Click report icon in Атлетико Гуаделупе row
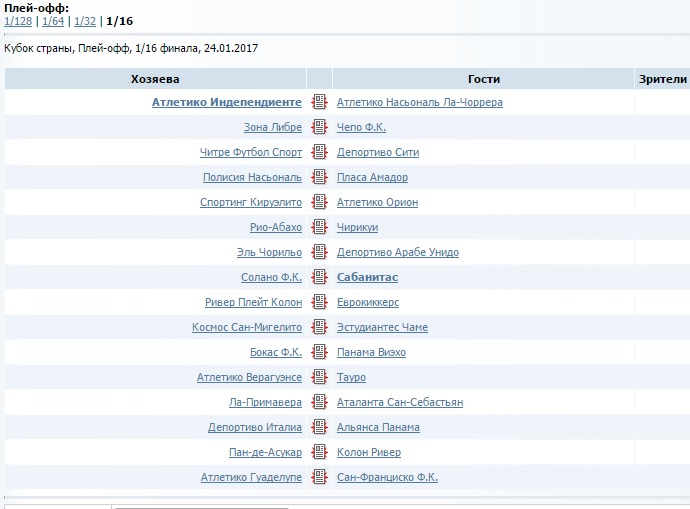Viewport: 690px width, 509px height. (x=319, y=477)
